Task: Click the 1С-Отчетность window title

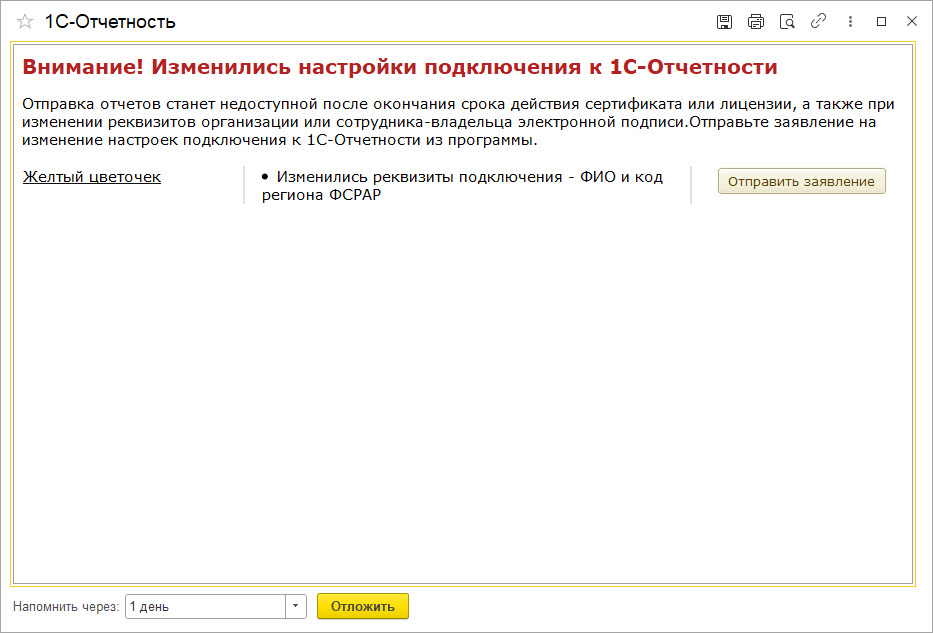Action: [x=110, y=22]
